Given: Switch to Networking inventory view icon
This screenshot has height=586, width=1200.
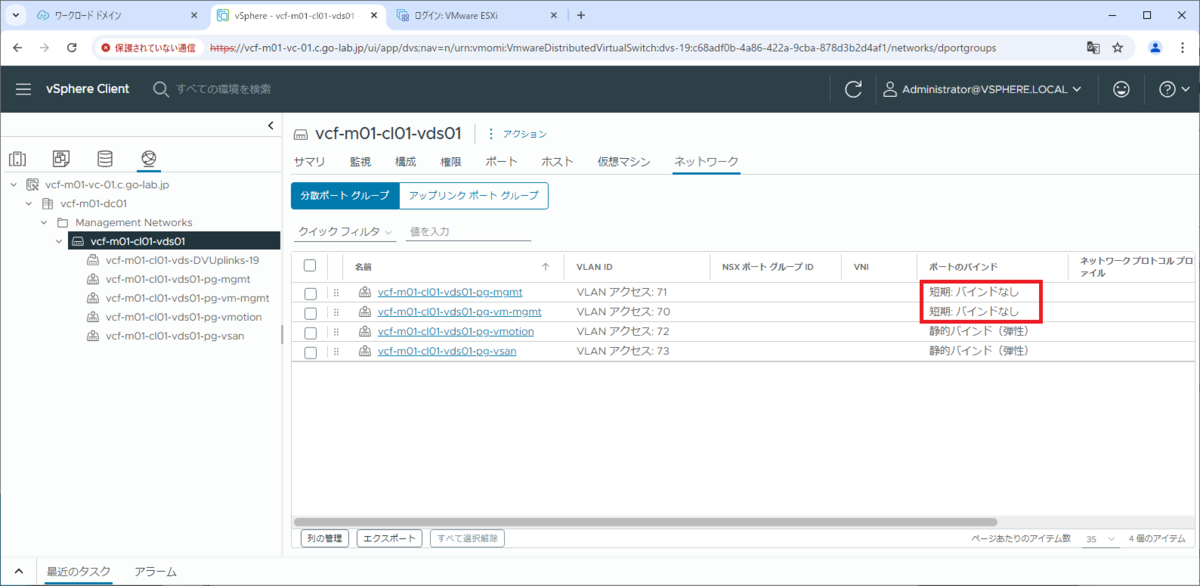Looking at the screenshot, I should (149, 158).
